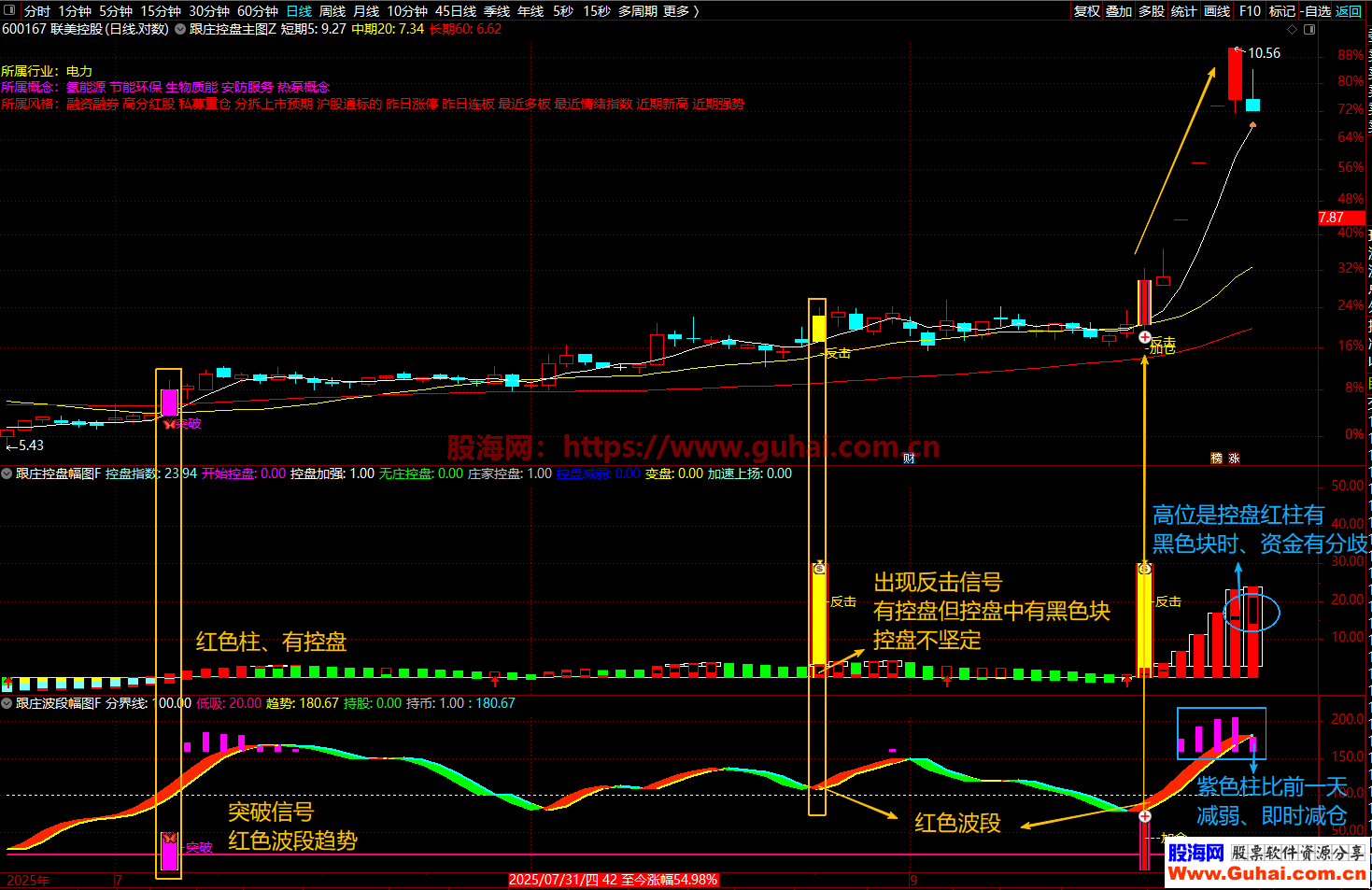Viewport: 1372px width, 890px height.
Task: Expand the 跟庄波段幅图F indicator menu
Action: (x=7, y=703)
